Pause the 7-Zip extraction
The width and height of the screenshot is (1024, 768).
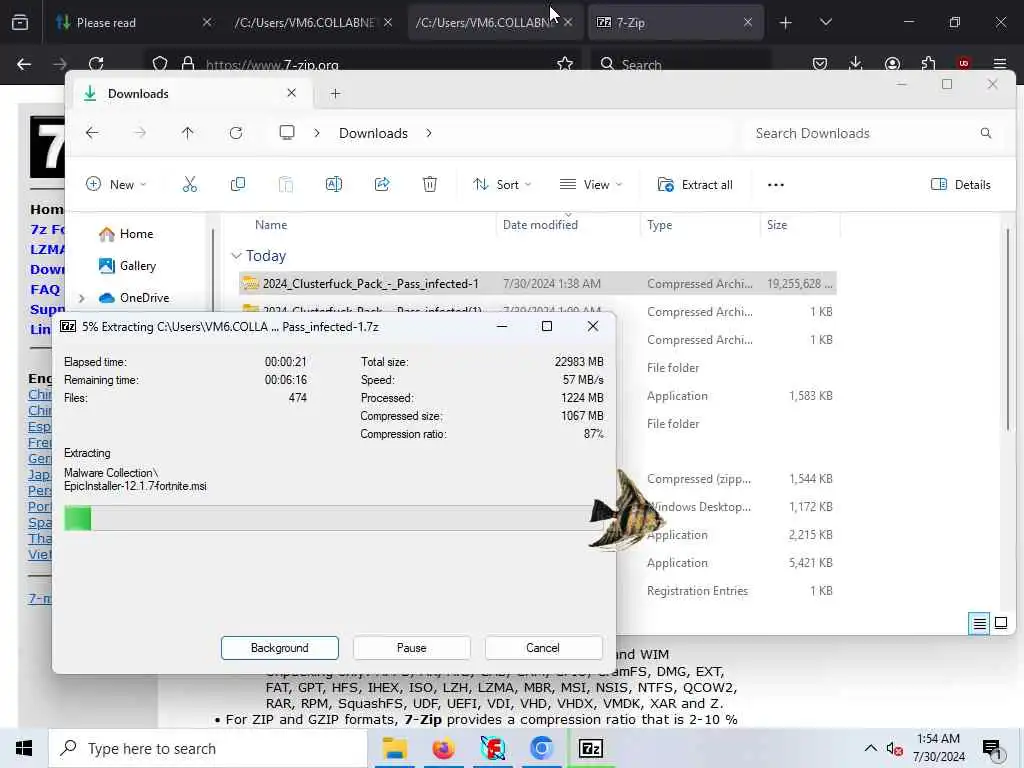411,648
